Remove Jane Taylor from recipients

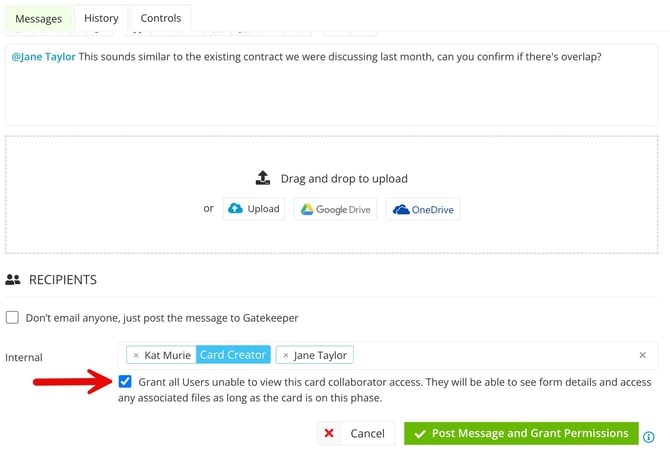coord(285,355)
